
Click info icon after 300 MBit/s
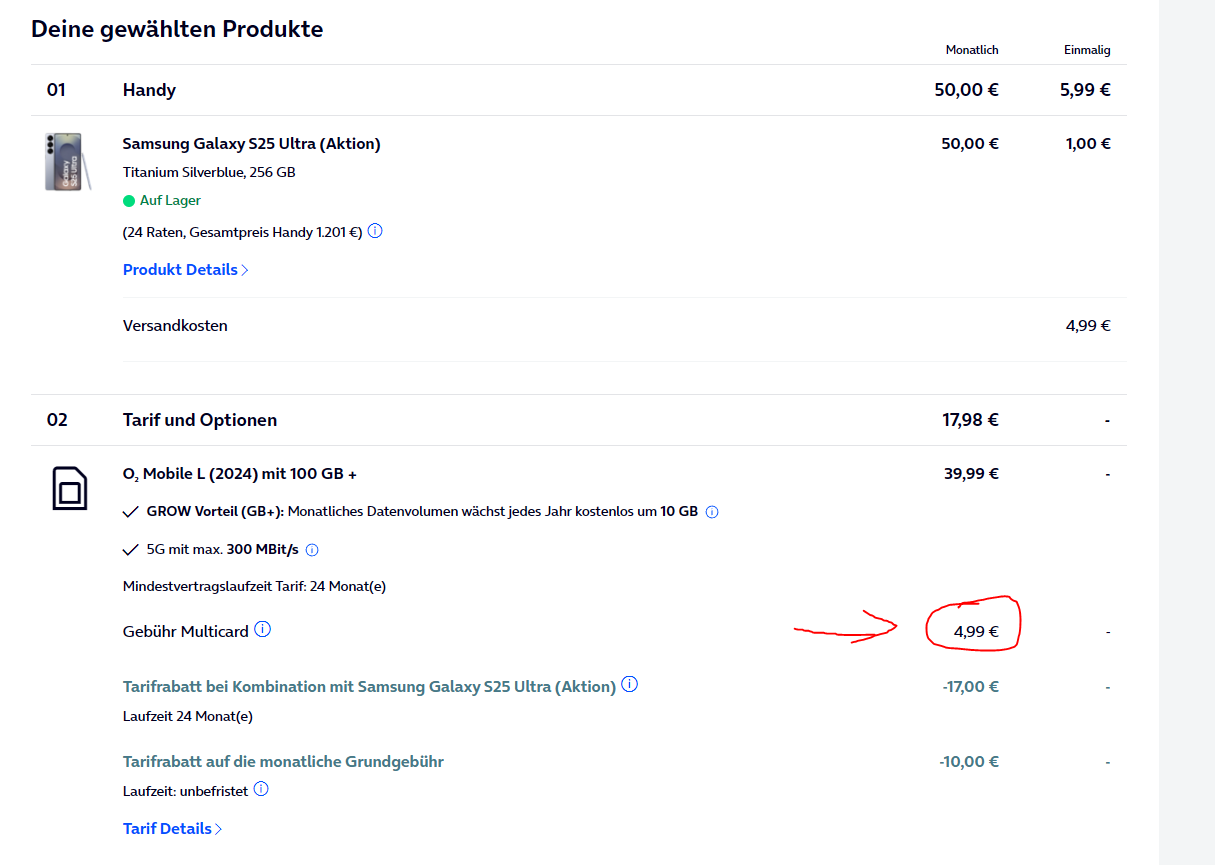[312, 550]
